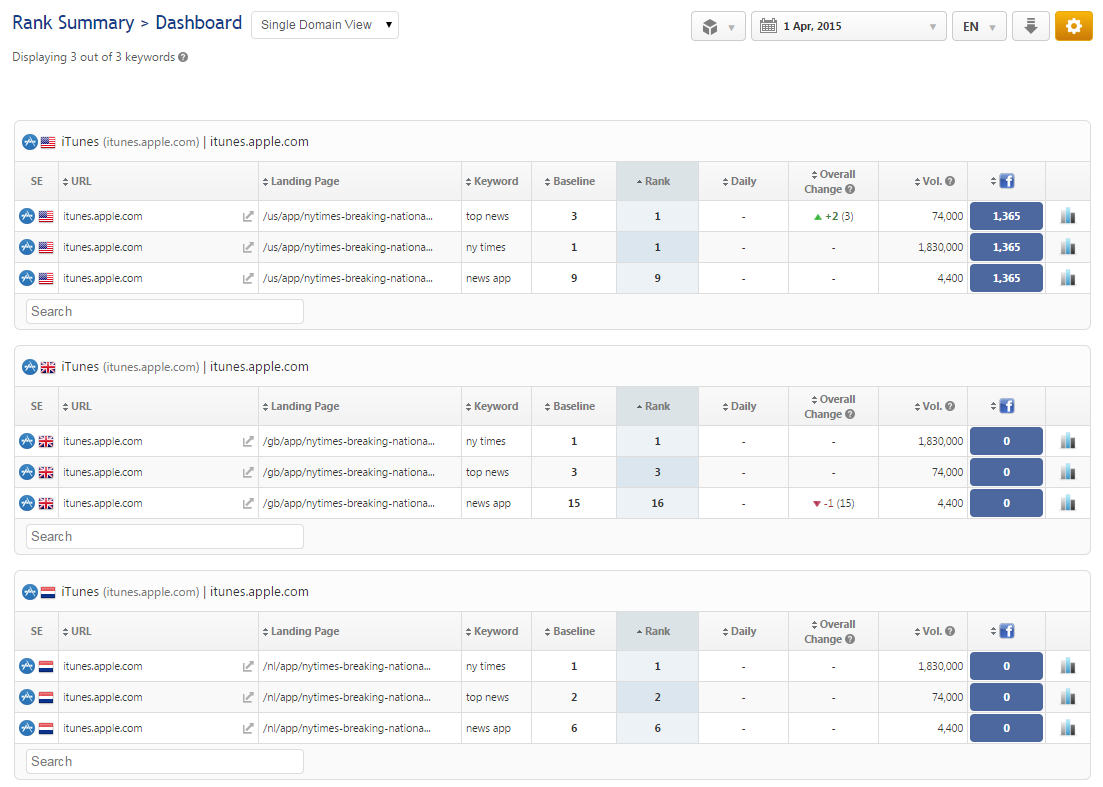
Task: Sort by Facebook column in first table
Action: pos(1005,181)
